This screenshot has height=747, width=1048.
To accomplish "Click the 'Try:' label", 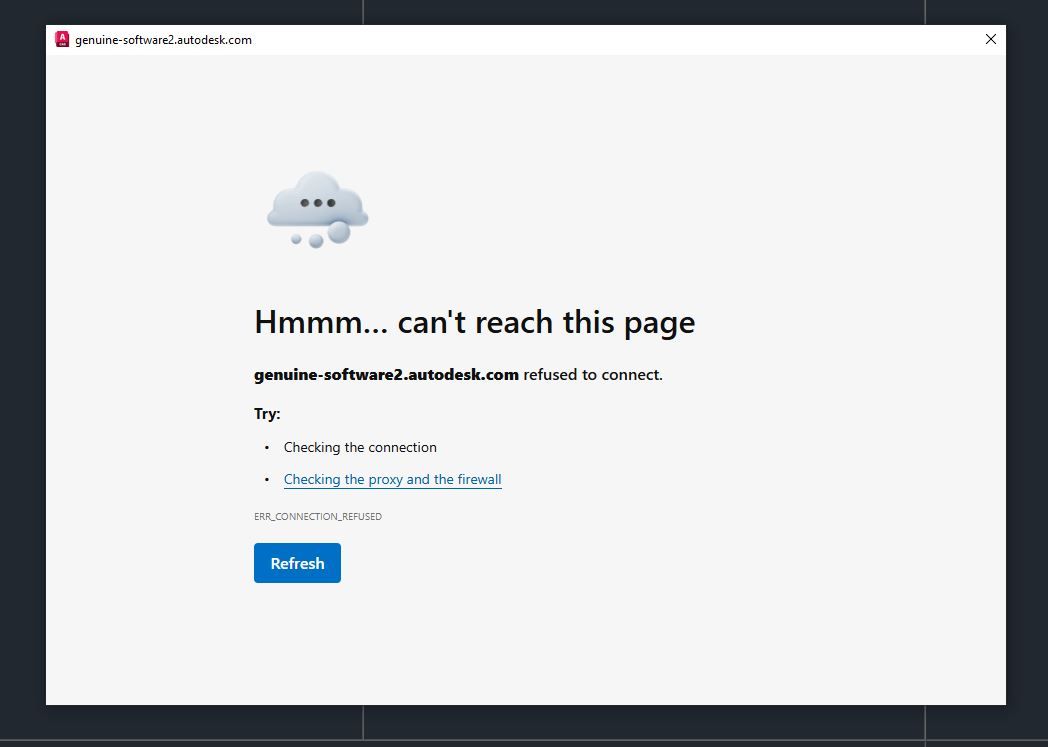I will coord(267,414).
